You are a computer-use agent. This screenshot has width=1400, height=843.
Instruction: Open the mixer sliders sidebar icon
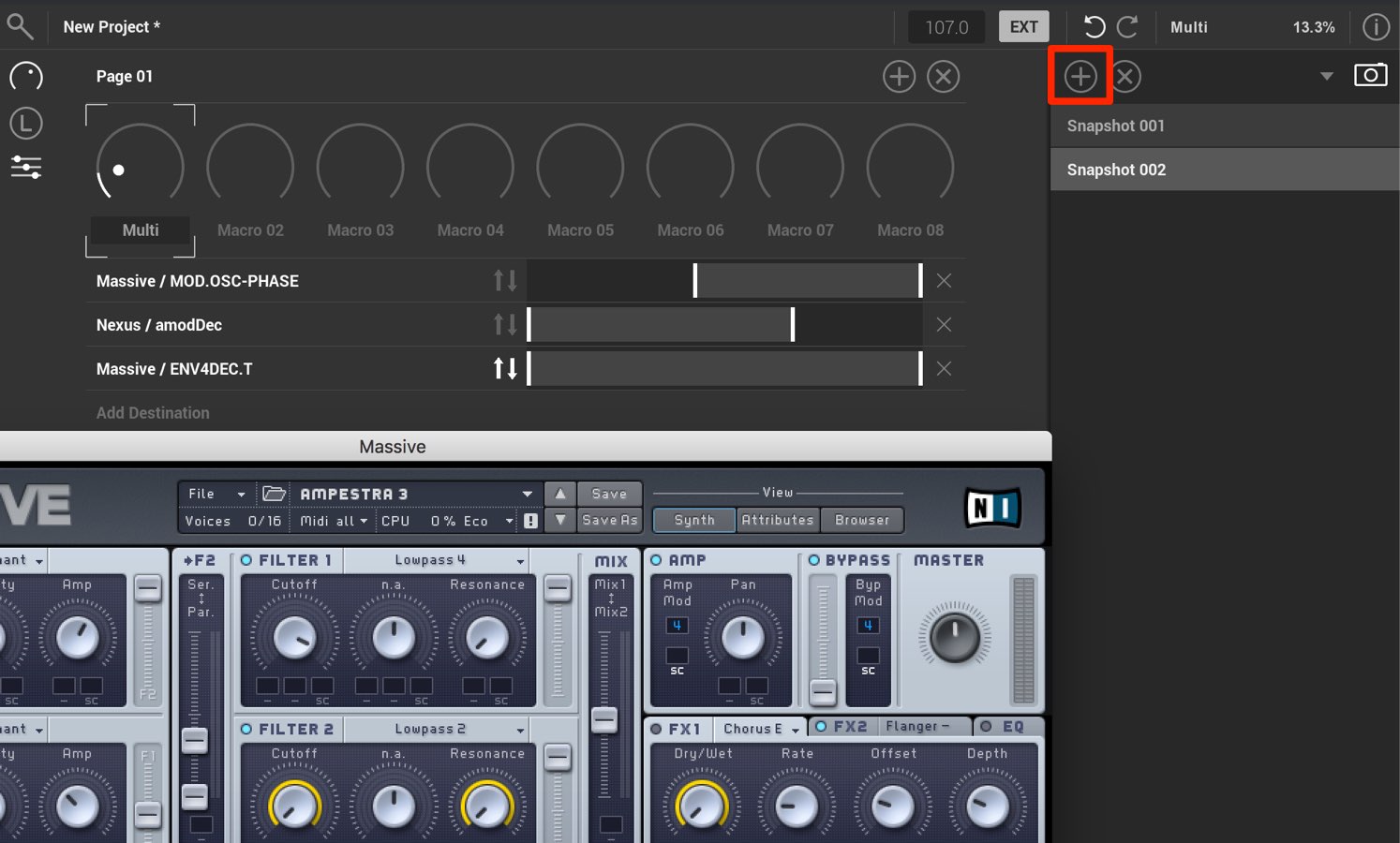pyautogui.click(x=26, y=168)
